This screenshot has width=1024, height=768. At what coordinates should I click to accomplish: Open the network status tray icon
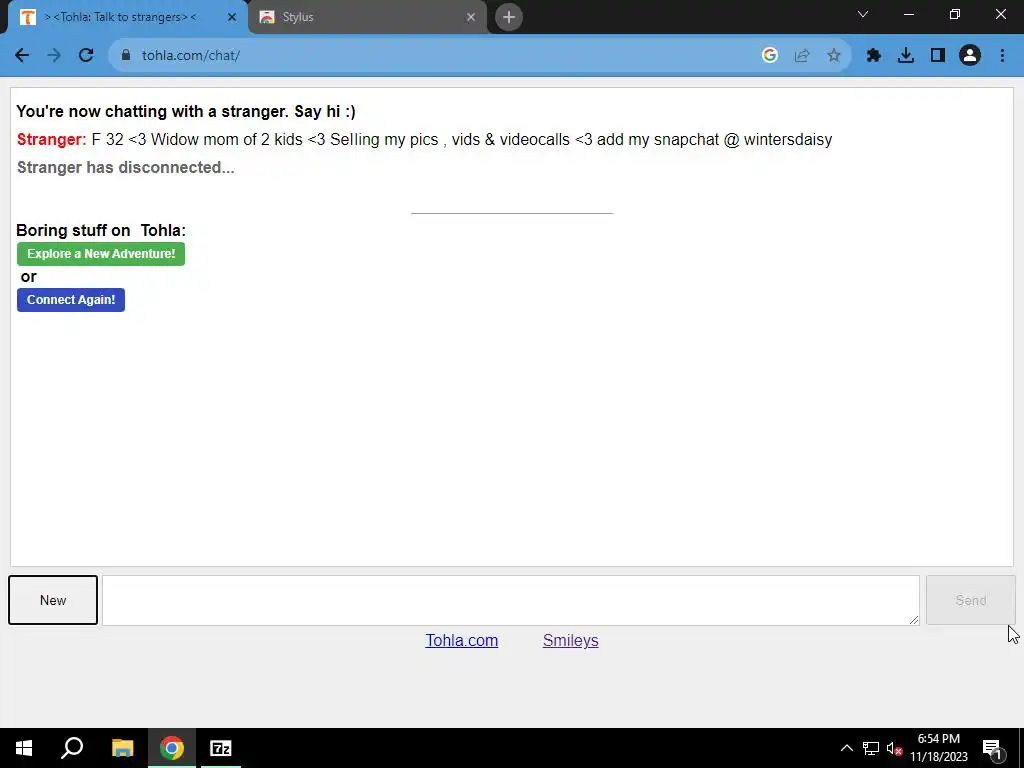click(x=871, y=748)
